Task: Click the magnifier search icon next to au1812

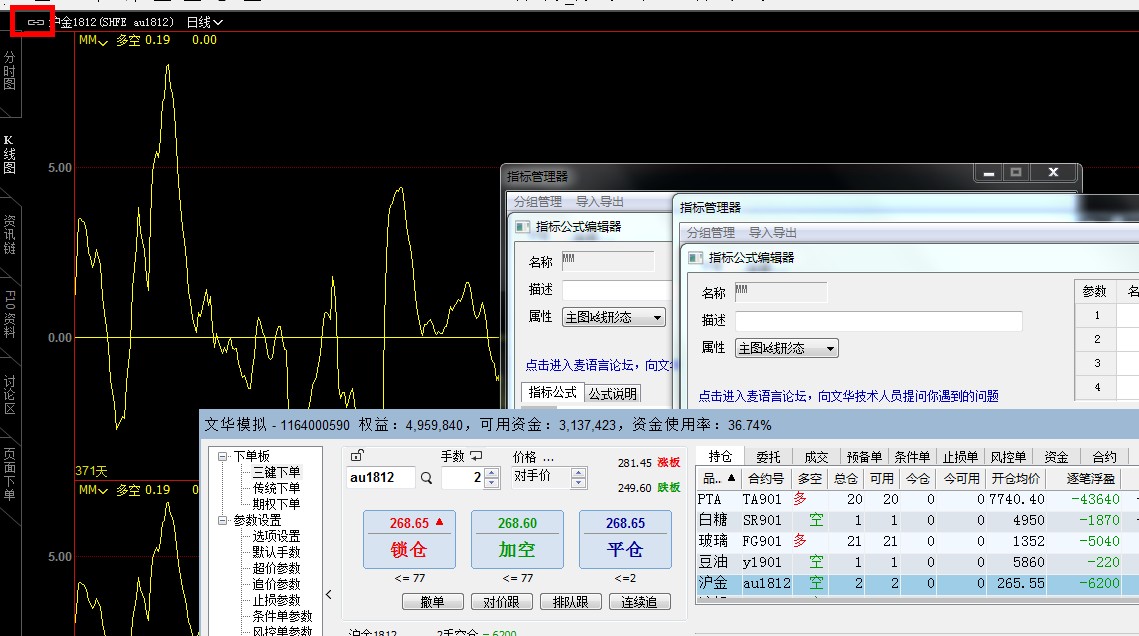Action: (x=427, y=478)
